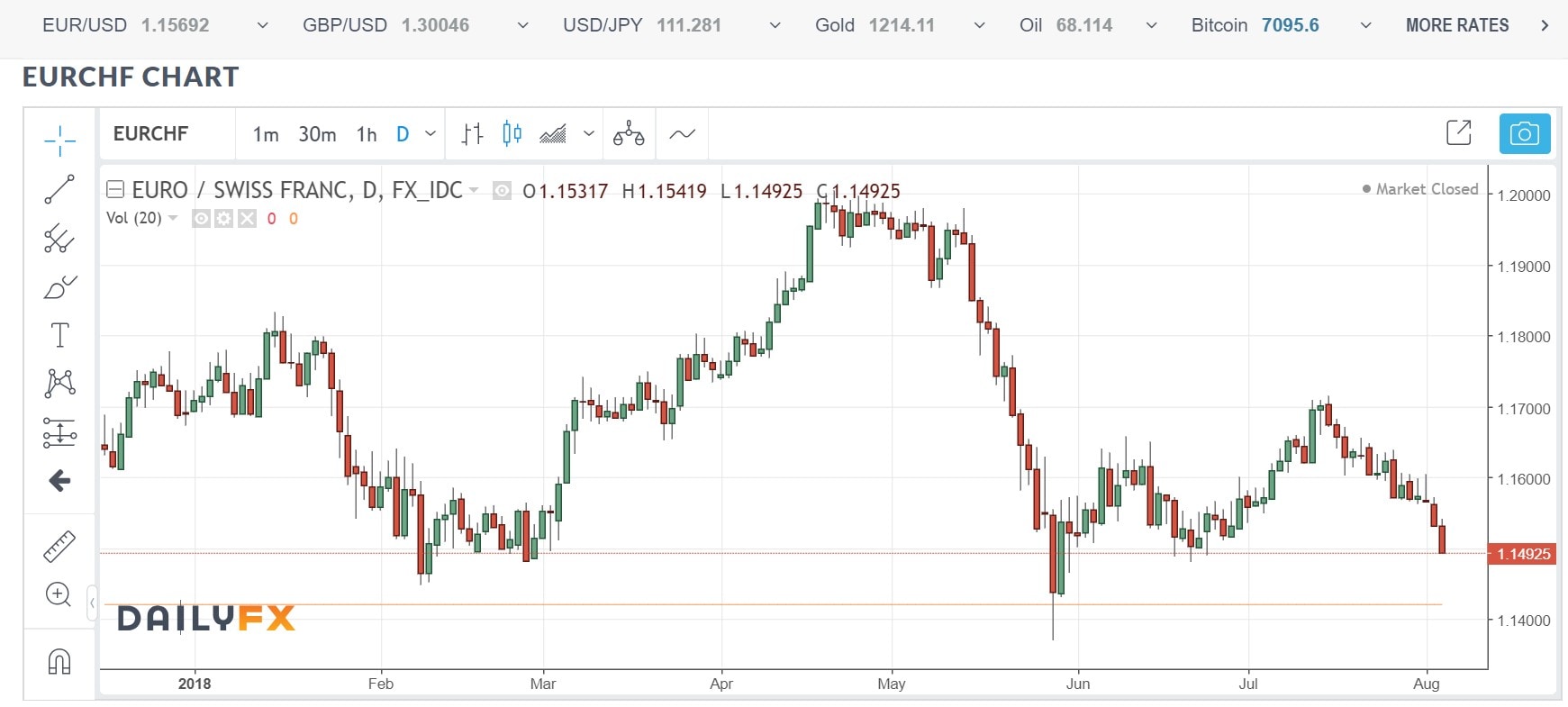1568x707 pixels.
Task: Pick the brush drawing tool
Action: pyautogui.click(x=59, y=287)
